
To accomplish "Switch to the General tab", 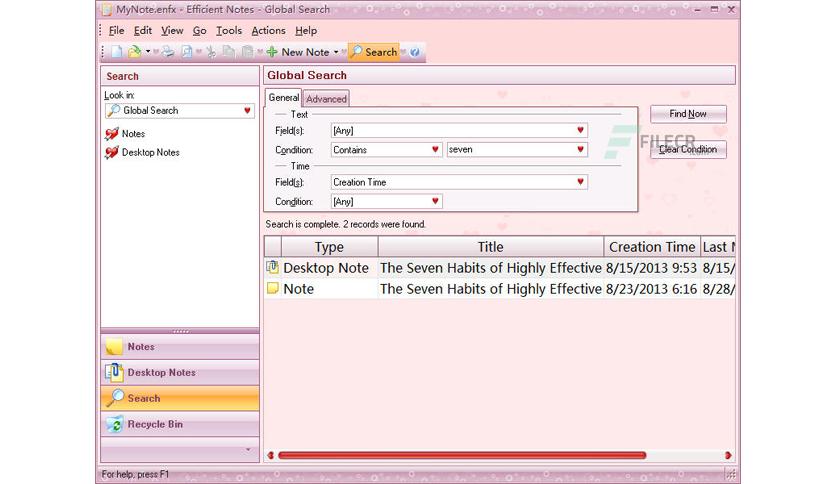I will coord(284,98).
